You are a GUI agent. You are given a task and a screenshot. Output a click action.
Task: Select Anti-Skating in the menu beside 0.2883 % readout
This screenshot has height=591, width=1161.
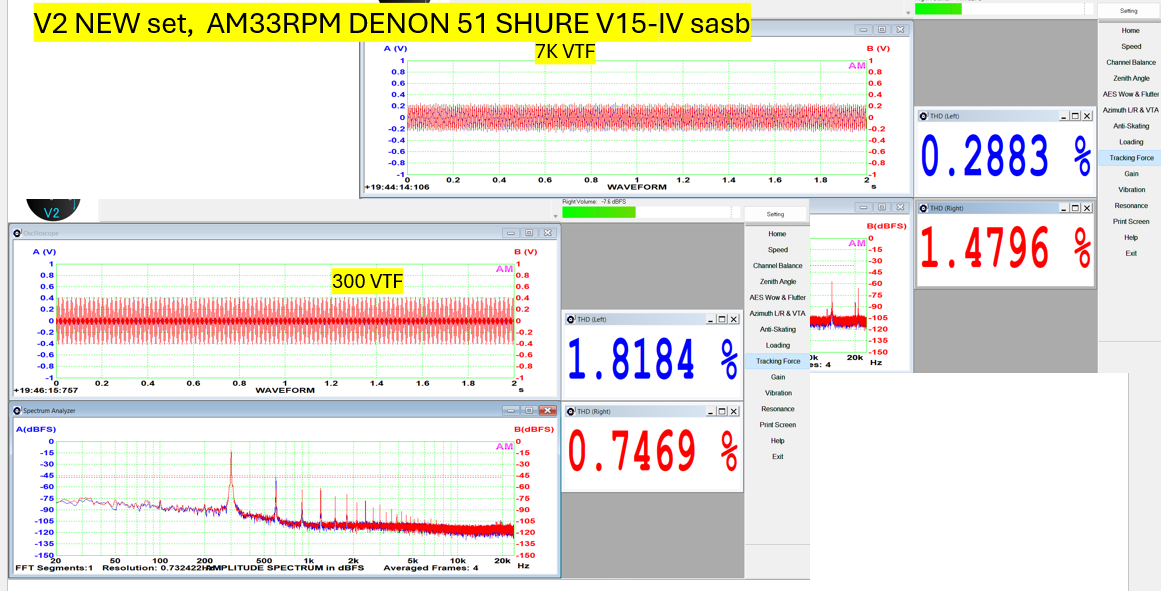tap(1131, 127)
